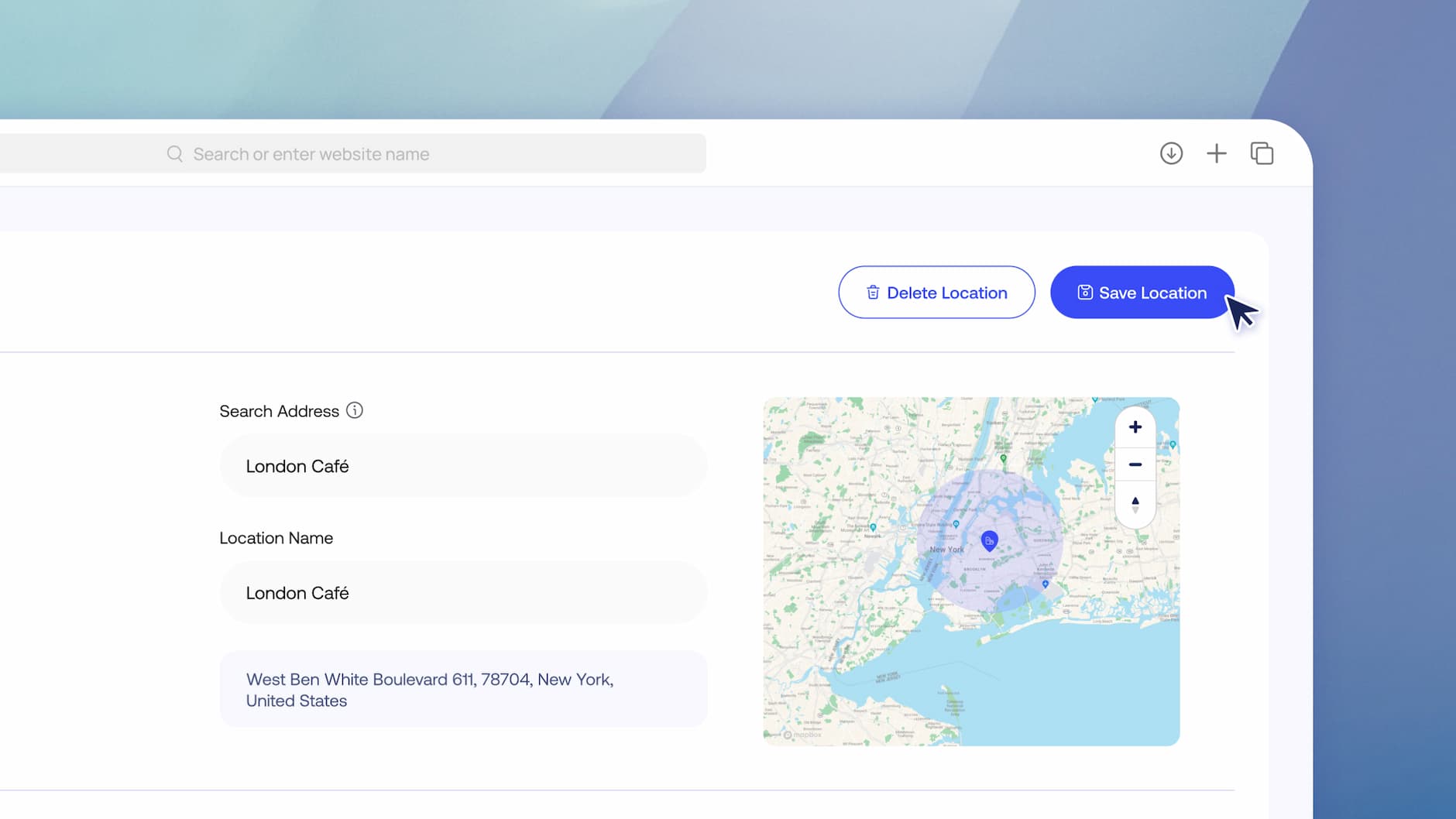Click the airport marker near JFK
This screenshot has height=819, width=1456.
point(1046,584)
